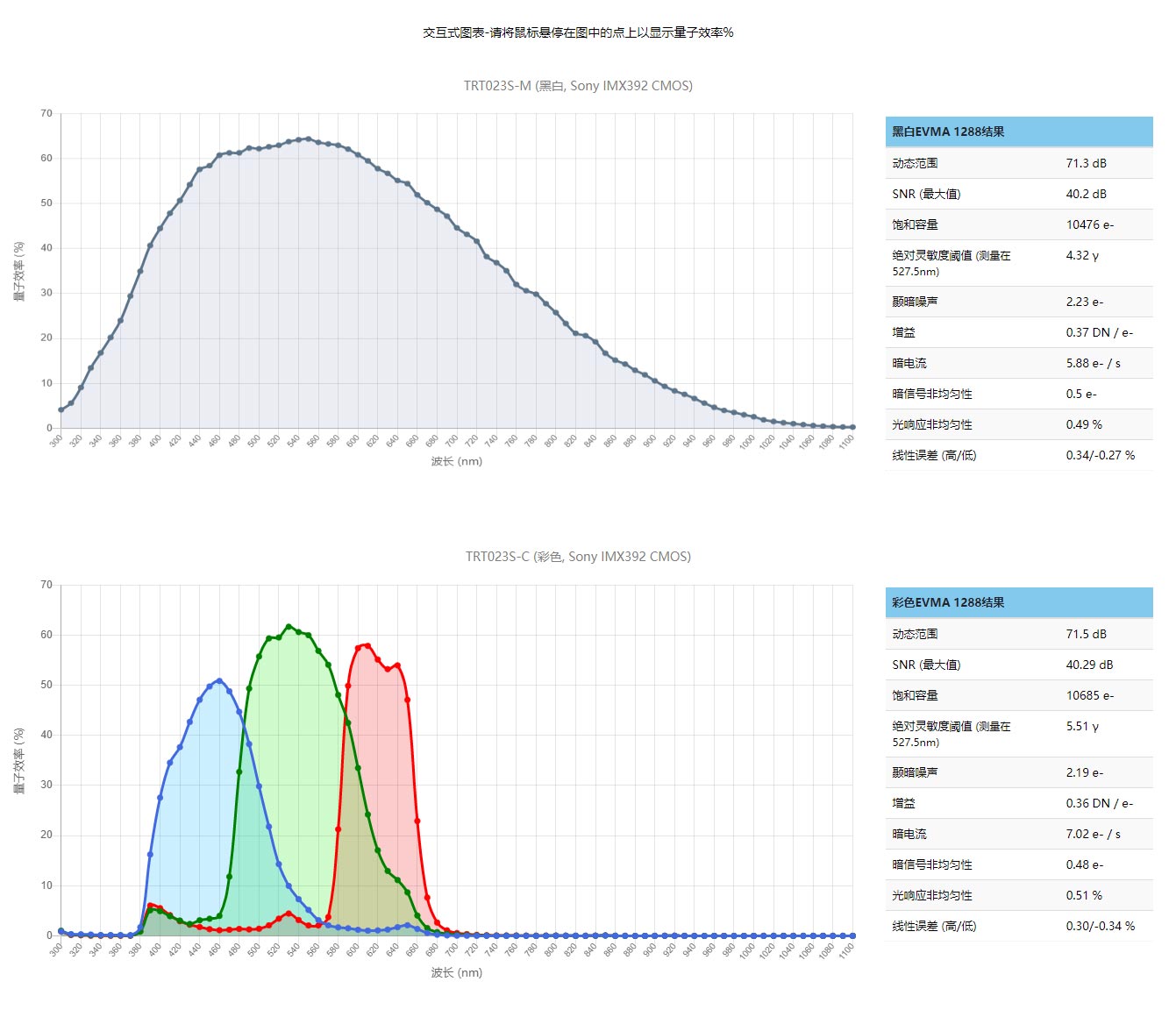1176x1017 pixels.
Task: Click the 300 nm point on monochrome curve
Action: pos(61,409)
